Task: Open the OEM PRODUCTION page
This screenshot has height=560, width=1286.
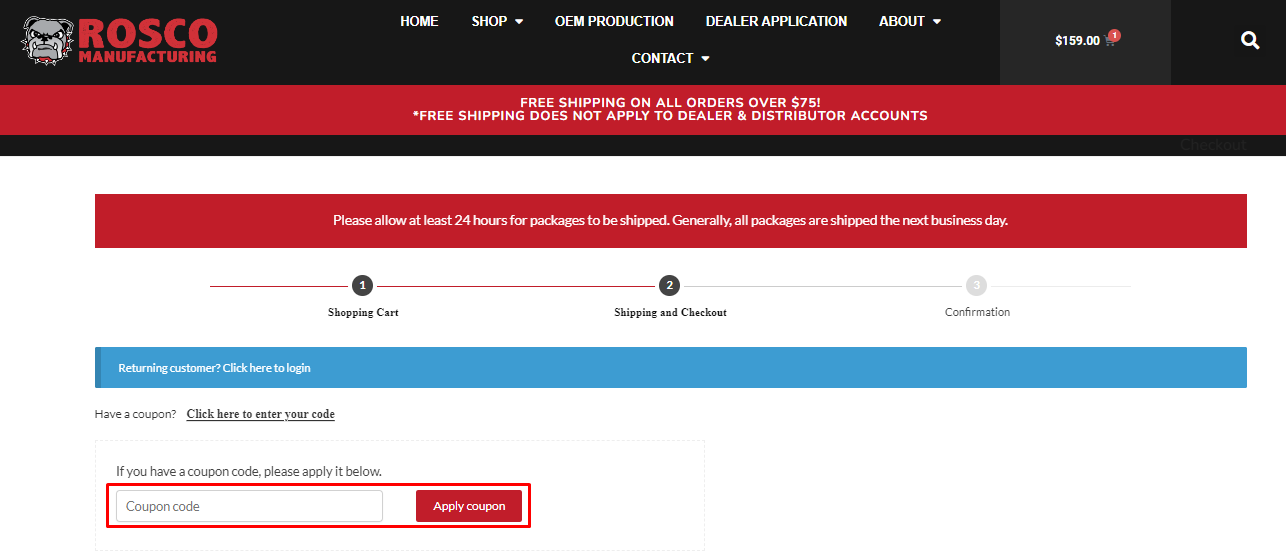Action: coord(614,21)
